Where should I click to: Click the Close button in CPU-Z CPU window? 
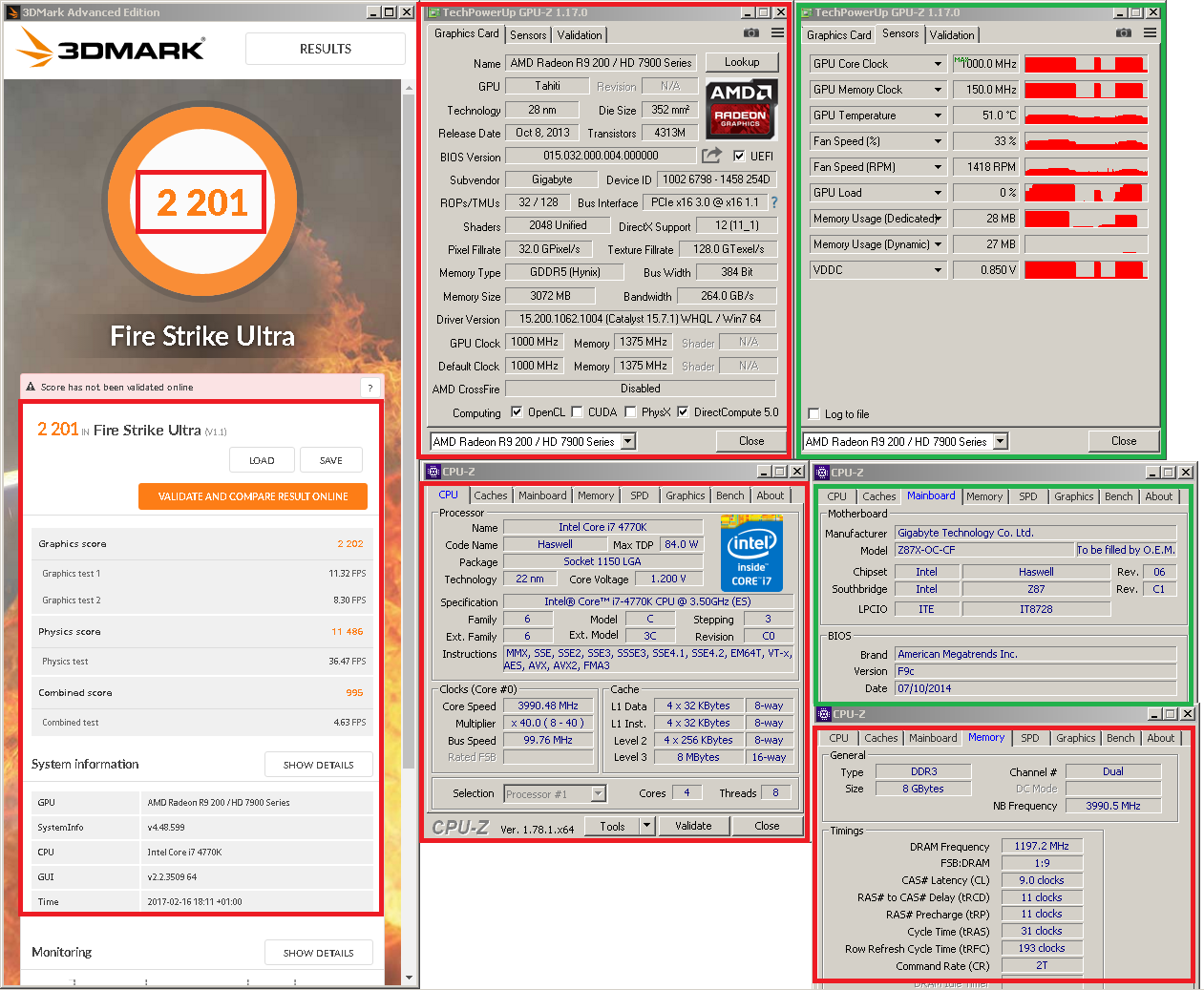point(767,826)
